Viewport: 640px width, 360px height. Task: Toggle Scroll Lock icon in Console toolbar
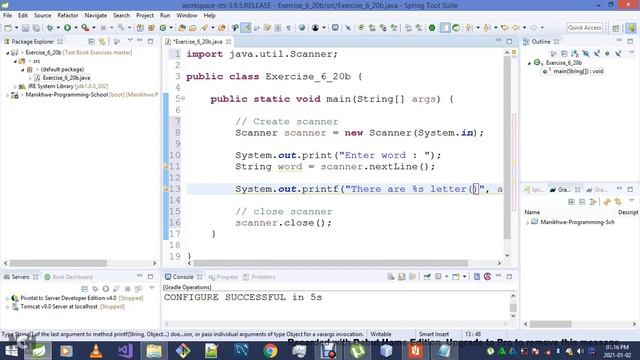point(402,277)
